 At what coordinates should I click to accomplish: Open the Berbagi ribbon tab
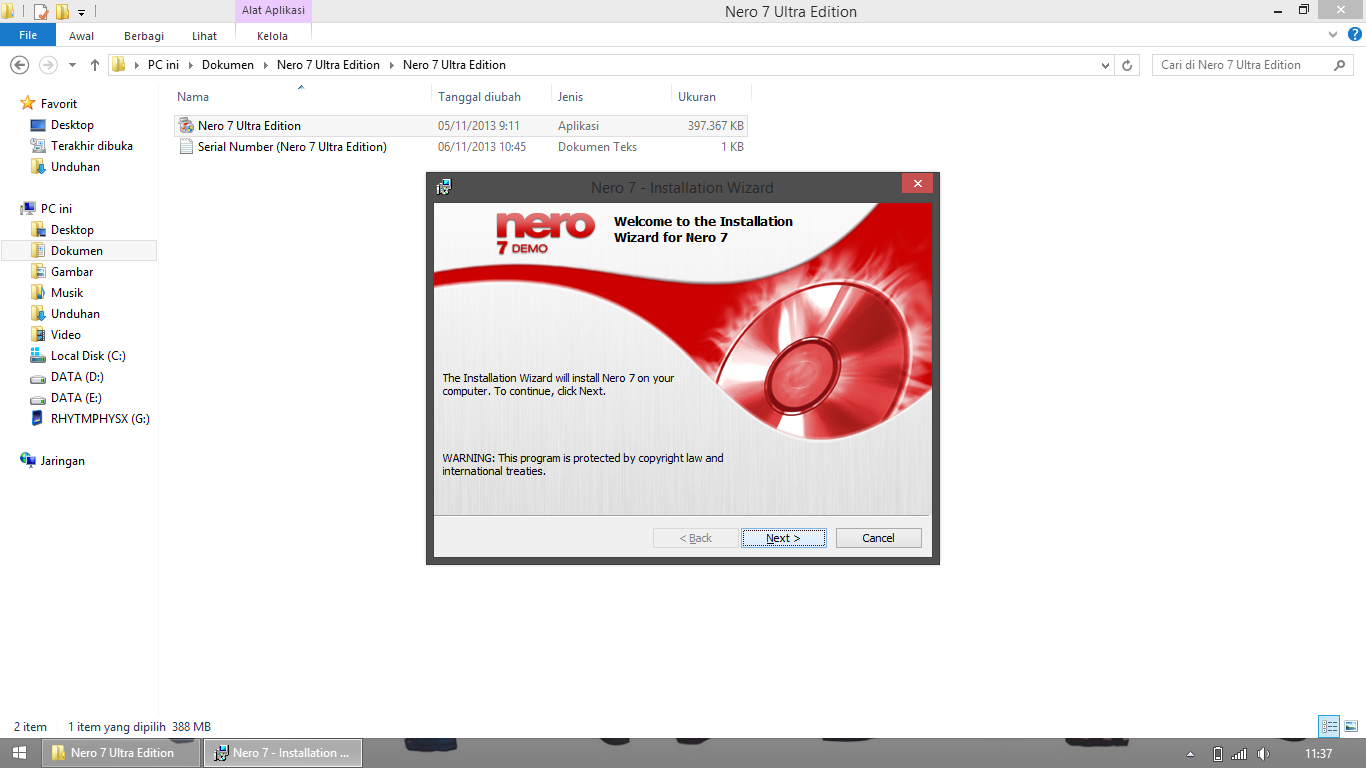144,36
